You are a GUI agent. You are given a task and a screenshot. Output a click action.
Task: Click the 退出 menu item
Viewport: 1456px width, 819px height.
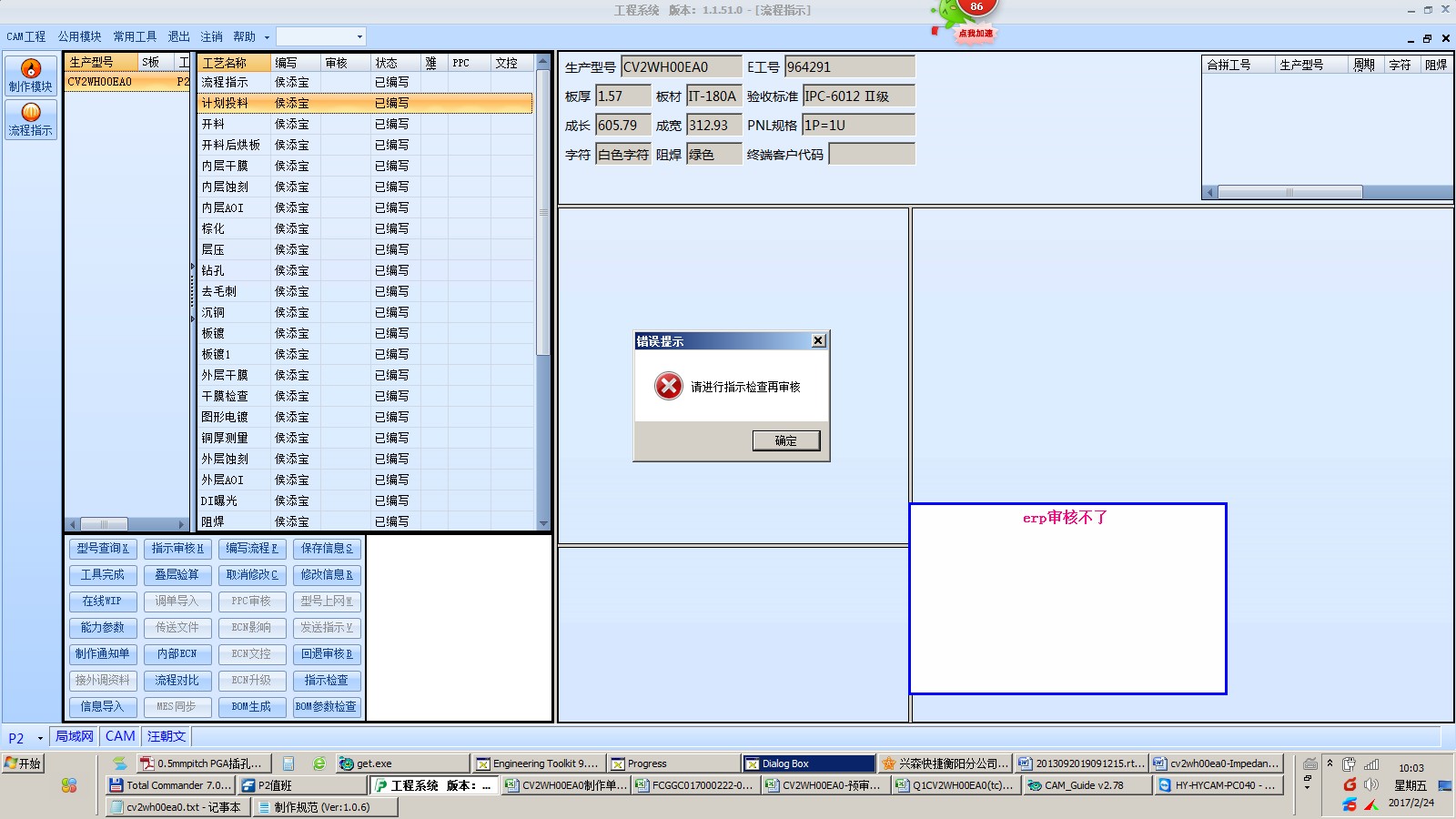[x=178, y=36]
